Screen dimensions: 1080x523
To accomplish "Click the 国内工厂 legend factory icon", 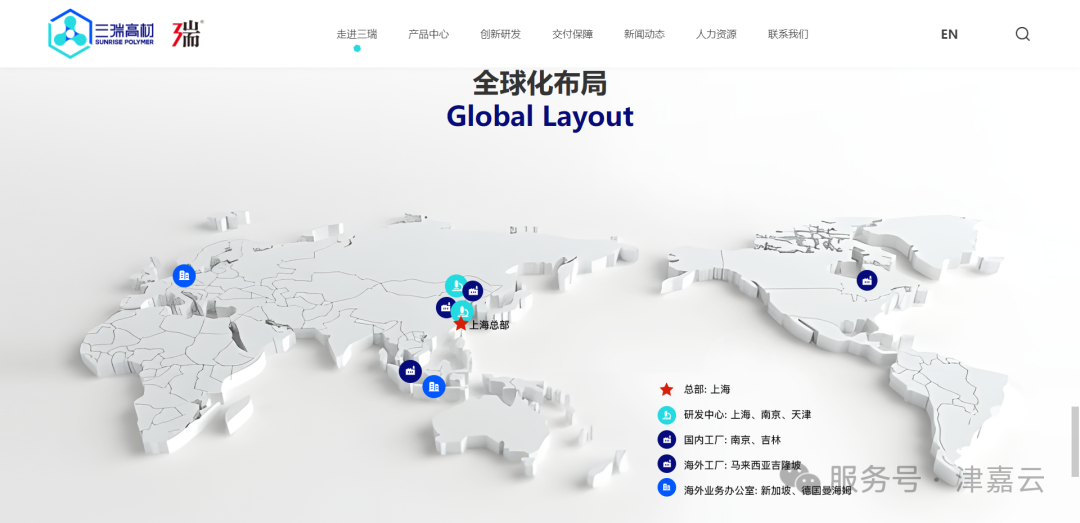I will click(x=666, y=439).
